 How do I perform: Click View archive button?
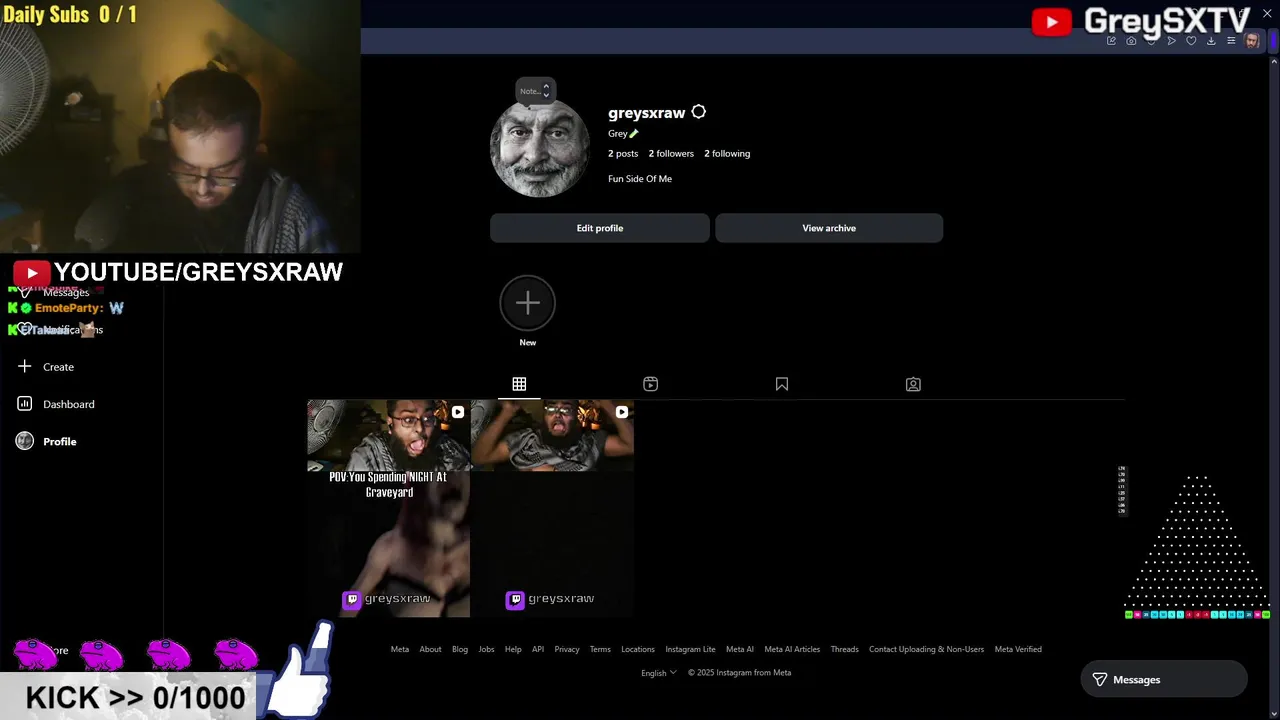829,228
